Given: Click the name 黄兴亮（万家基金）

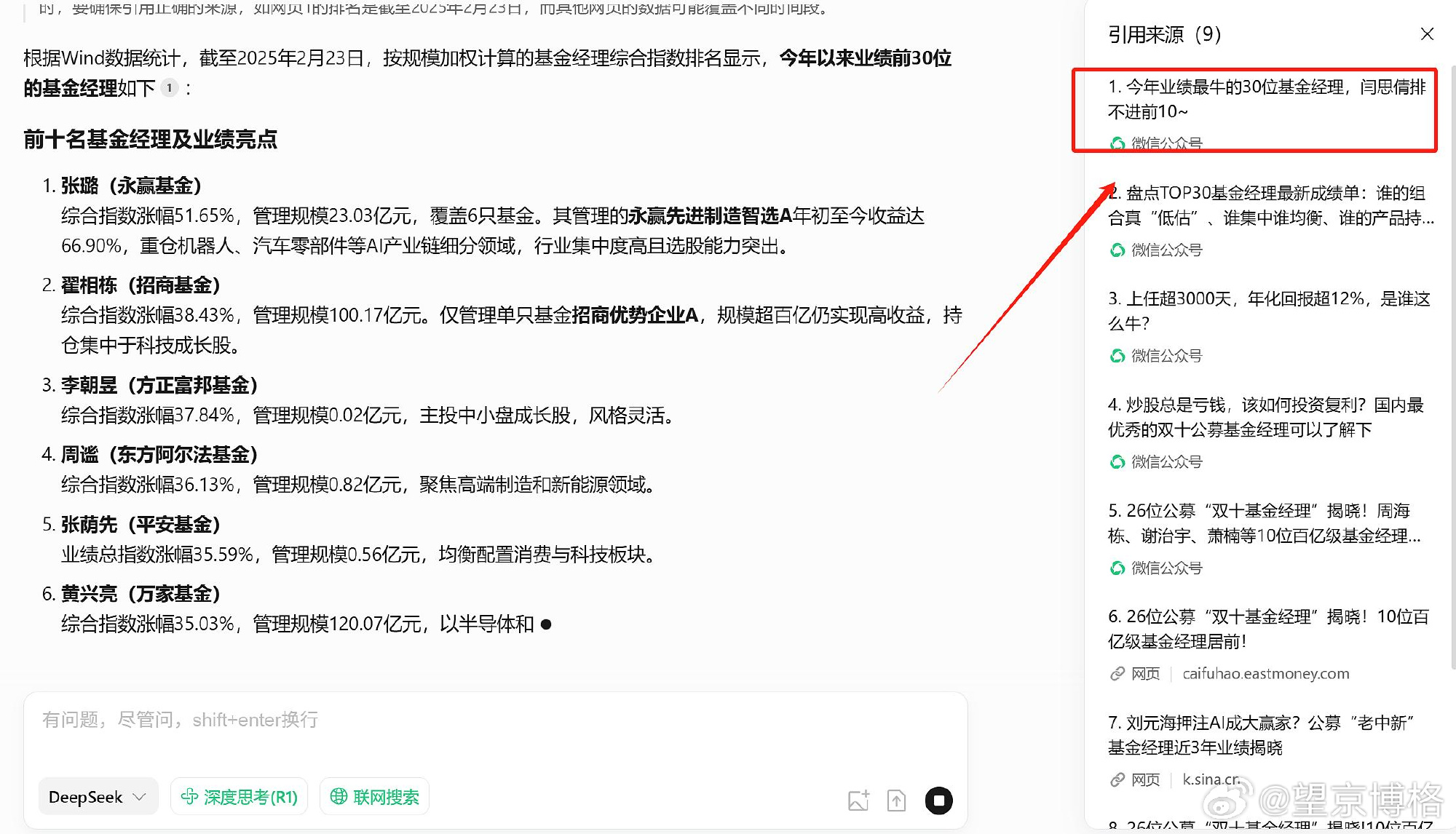Looking at the screenshot, I should [x=141, y=594].
